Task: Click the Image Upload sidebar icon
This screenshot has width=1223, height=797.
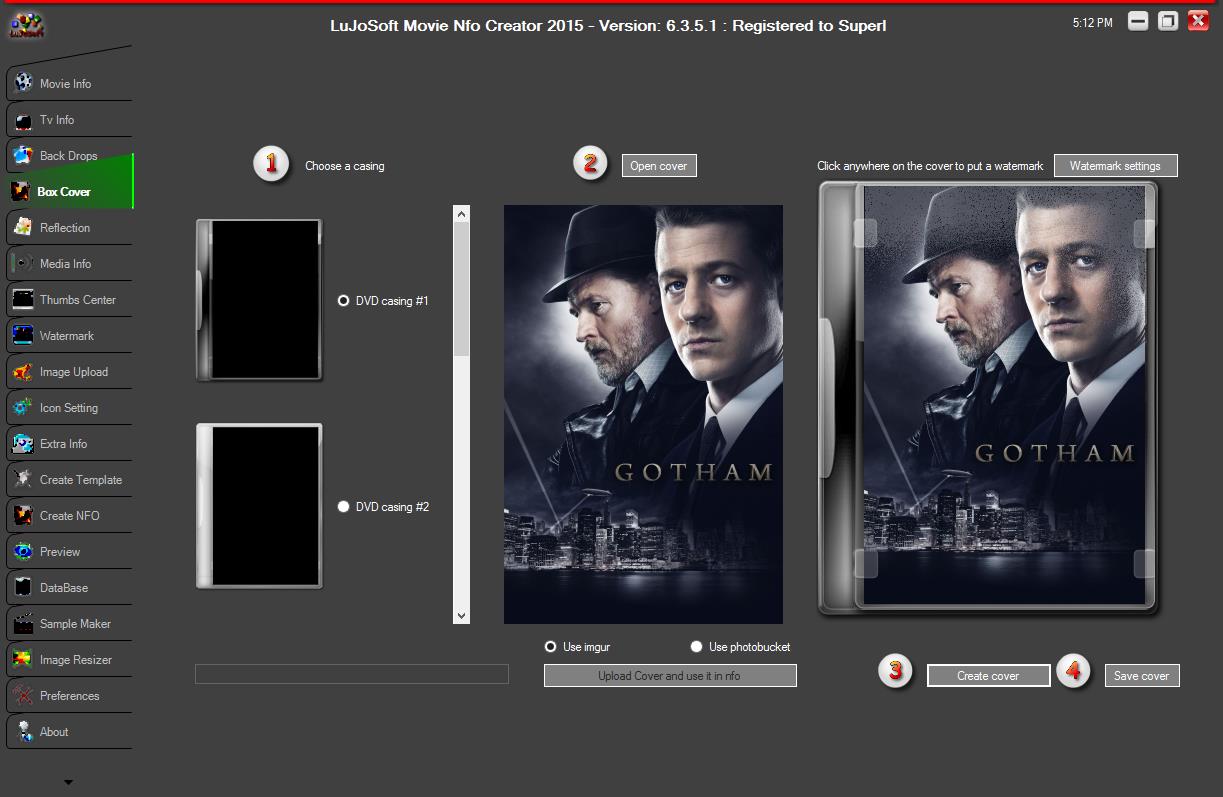Action: coord(23,372)
